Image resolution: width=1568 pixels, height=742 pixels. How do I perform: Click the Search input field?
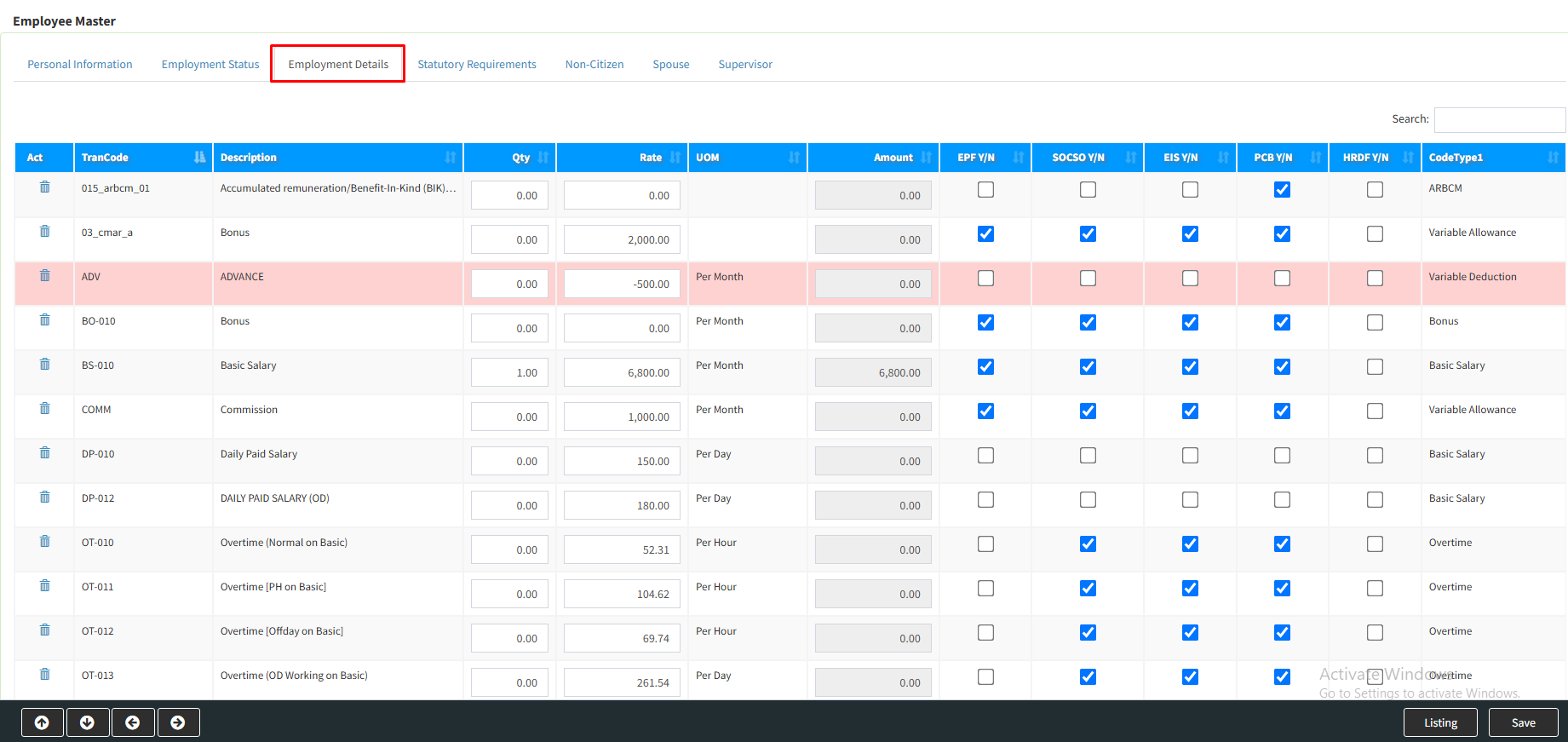click(1499, 120)
